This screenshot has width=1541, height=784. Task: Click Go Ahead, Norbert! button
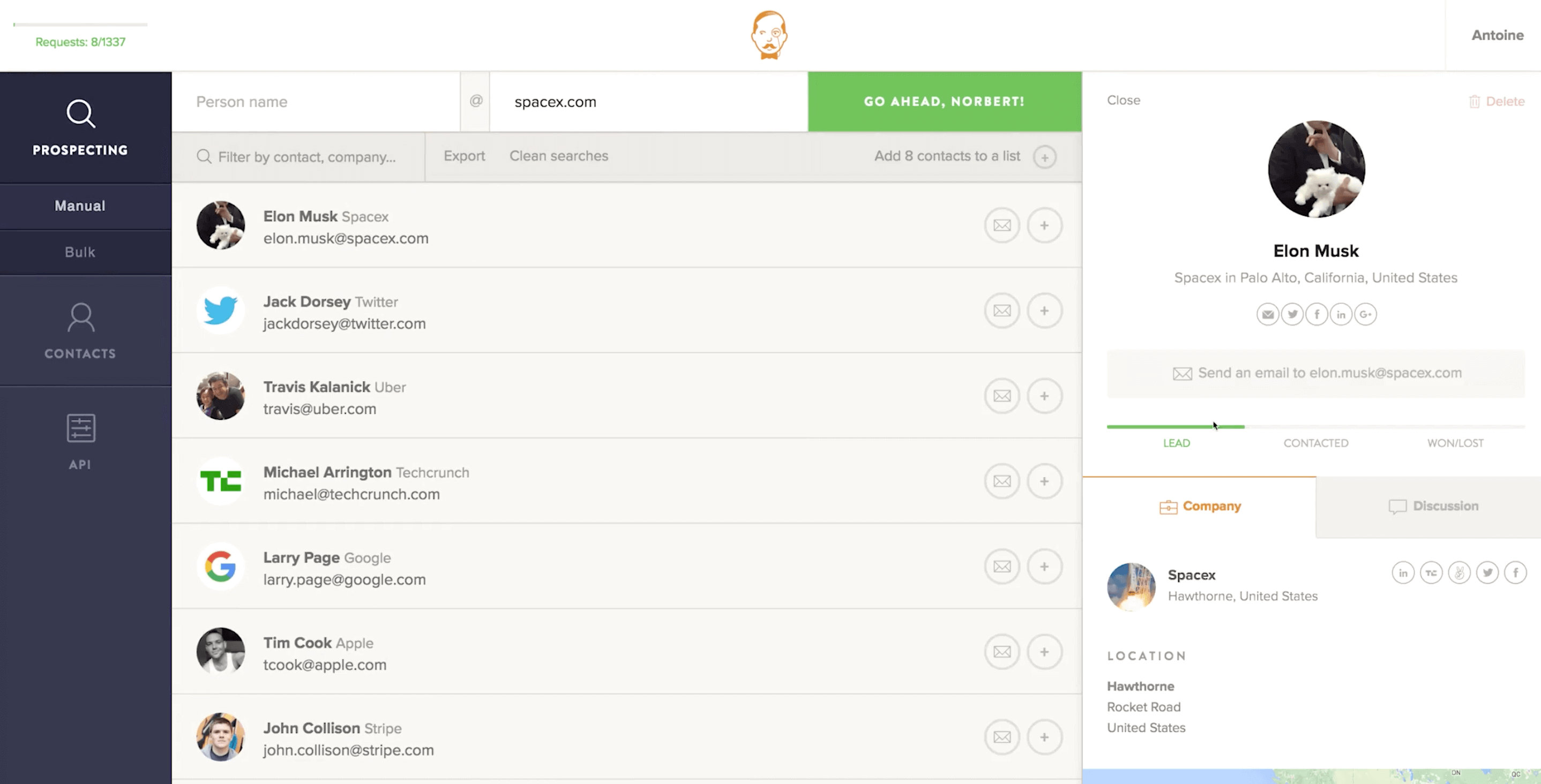pos(945,102)
